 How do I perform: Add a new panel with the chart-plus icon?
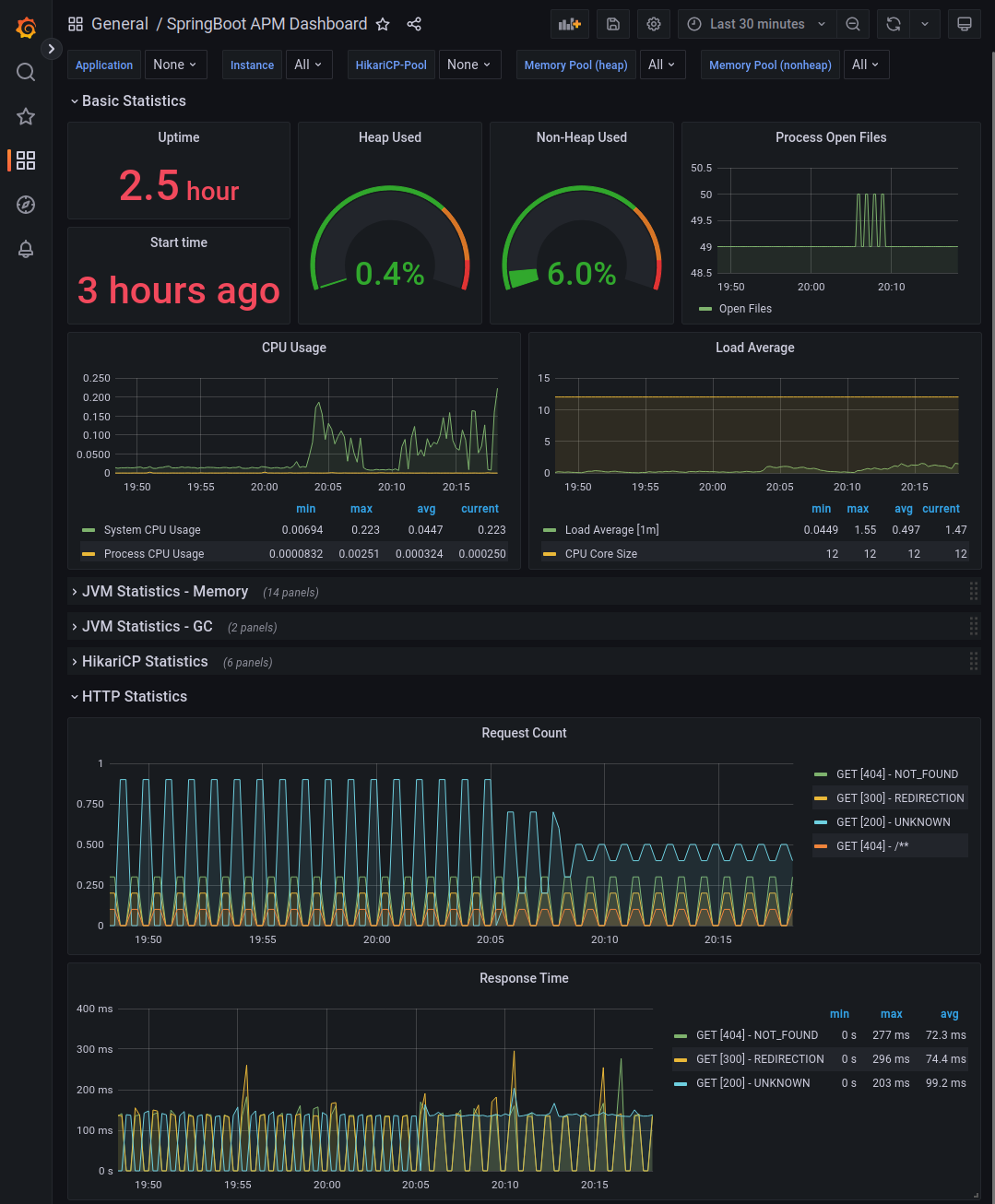coord(570,24)
